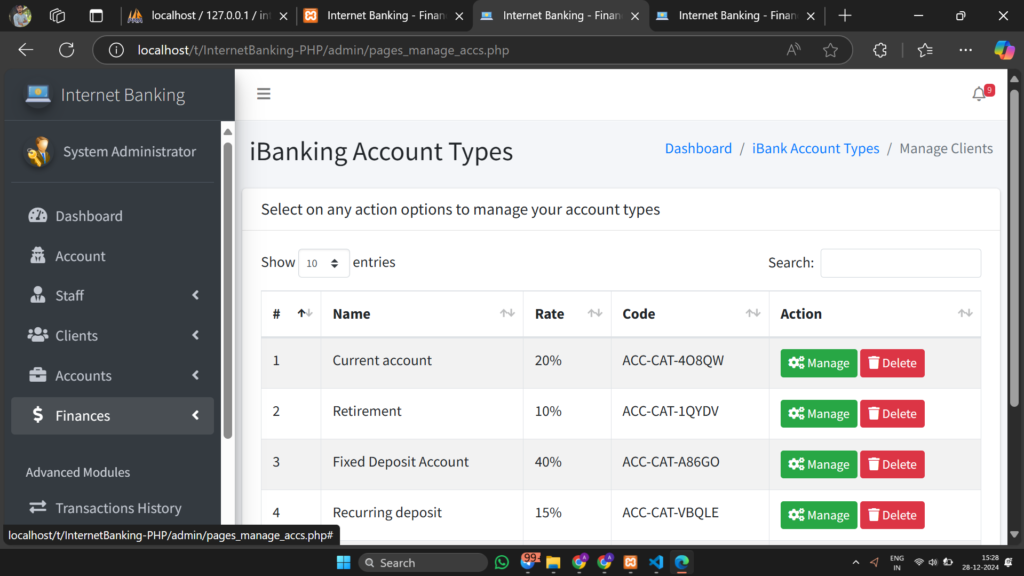Sort table by Code column
The image size is (1024, 576).
pyautogui.click(x=690, y=313)
